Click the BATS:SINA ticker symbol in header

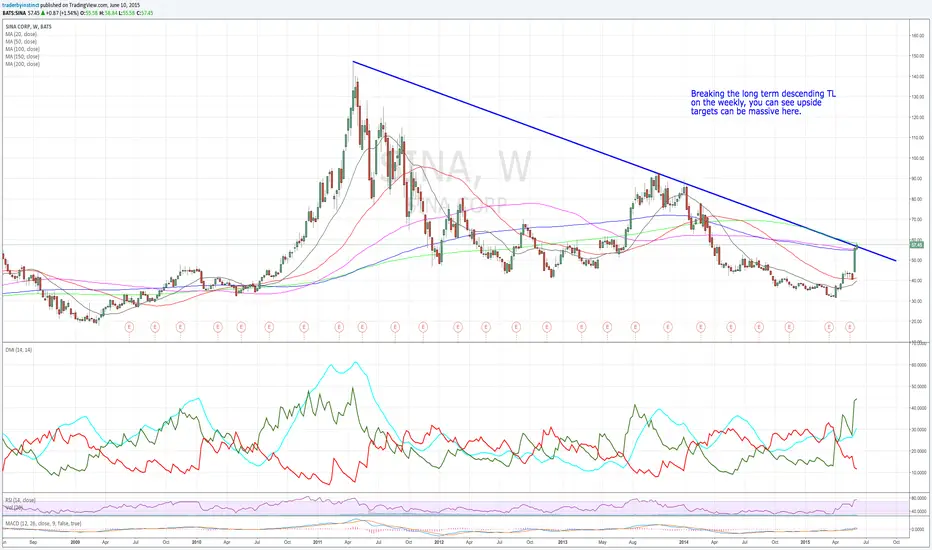pos(13,12)
